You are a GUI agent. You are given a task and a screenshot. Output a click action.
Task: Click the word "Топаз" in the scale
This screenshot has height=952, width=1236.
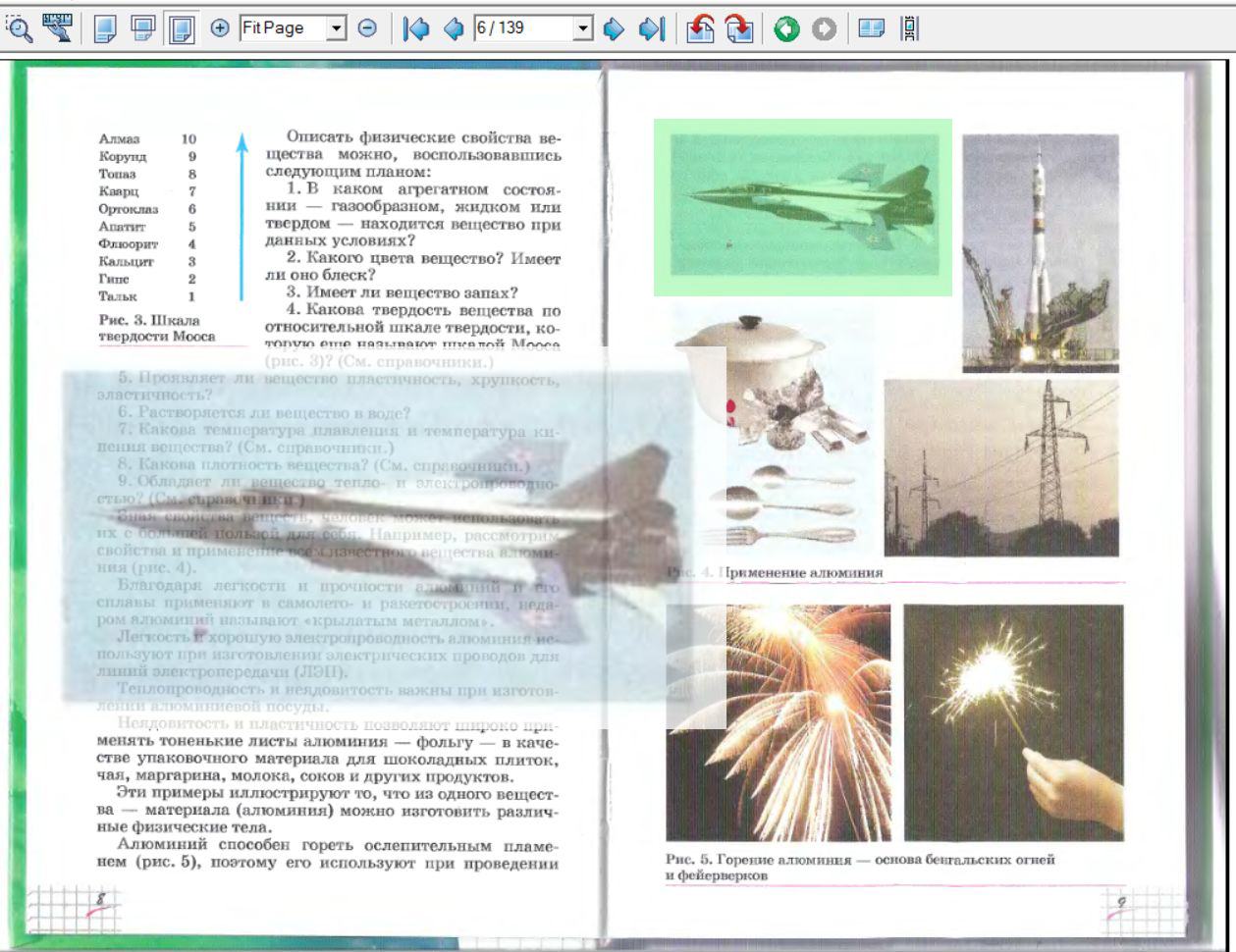[x=118, y=174]
